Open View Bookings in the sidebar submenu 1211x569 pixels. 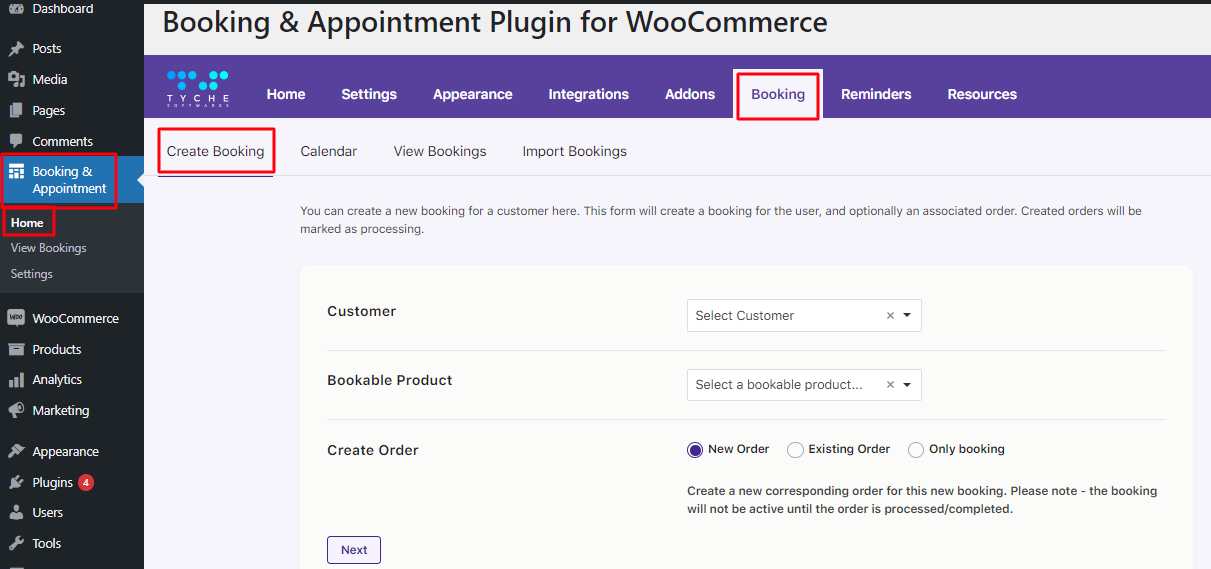pyautogui.click(x=49, y=248)
